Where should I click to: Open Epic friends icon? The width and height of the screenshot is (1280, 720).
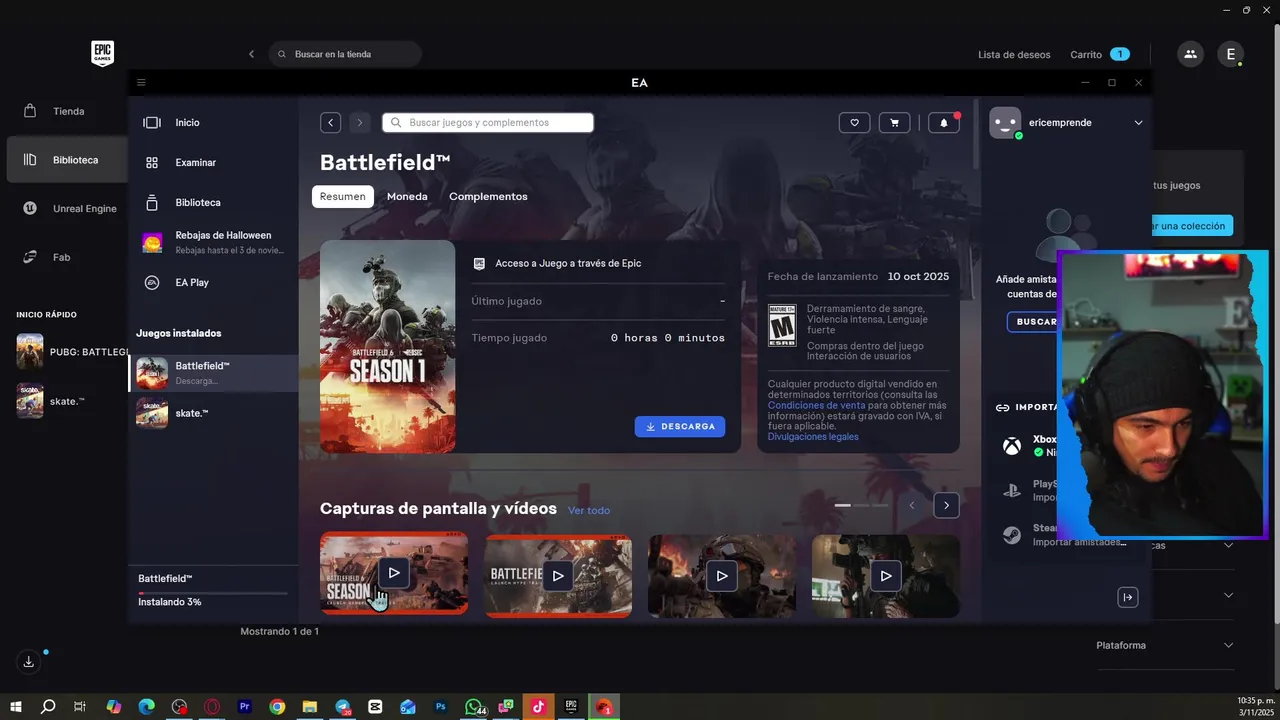coord(1190,54)
